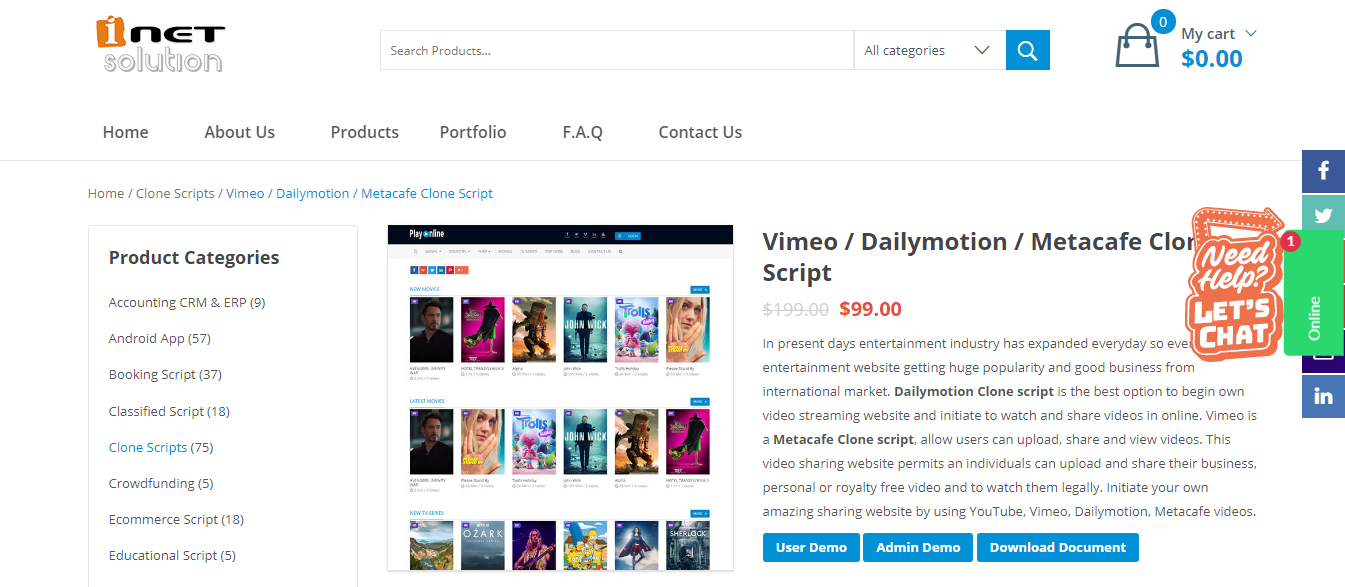Open the Facebook social sidebar icon

pyautogui.click(x=1323, y=171)
